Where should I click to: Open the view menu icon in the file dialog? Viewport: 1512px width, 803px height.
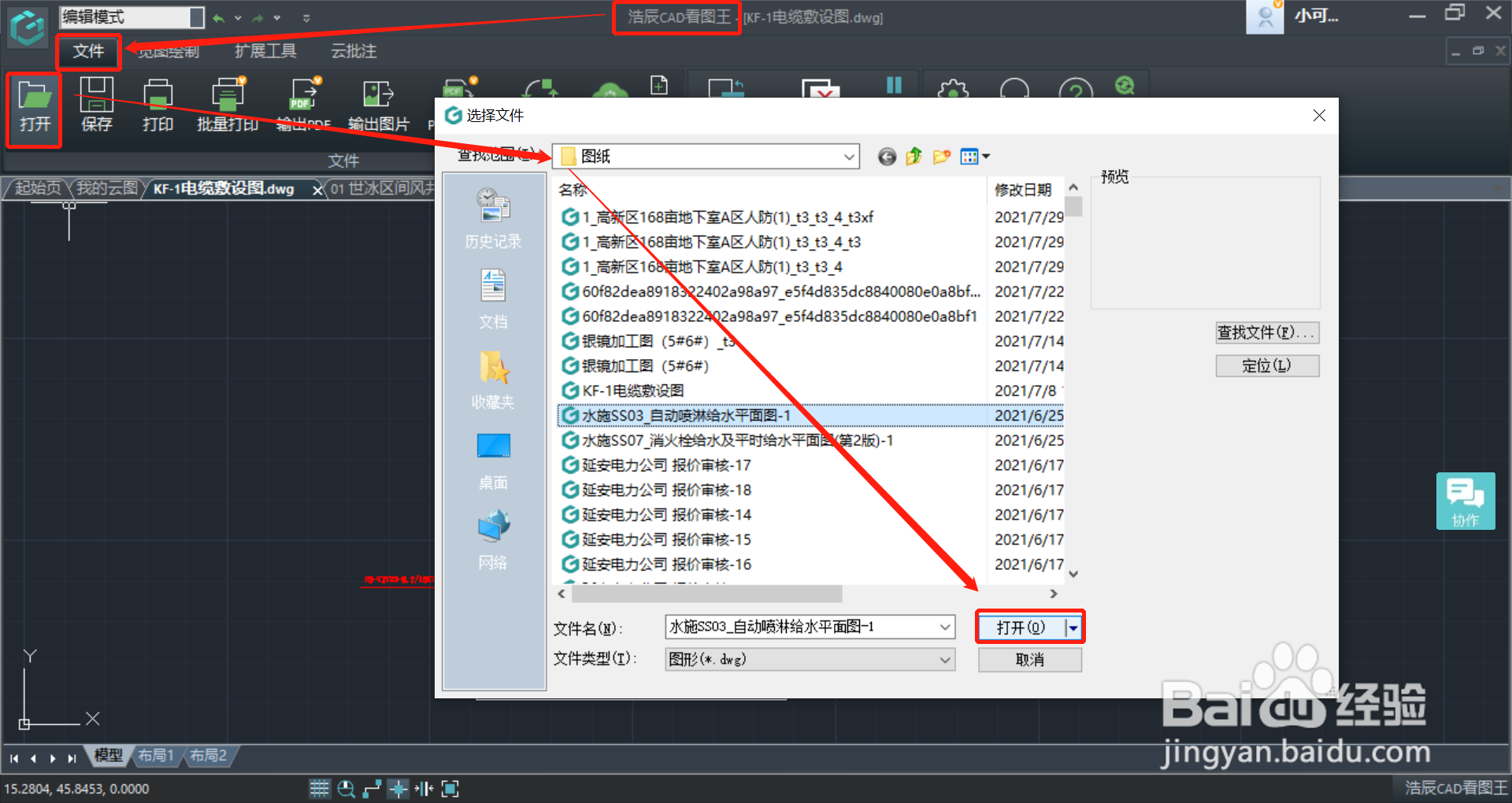(975, 157)
